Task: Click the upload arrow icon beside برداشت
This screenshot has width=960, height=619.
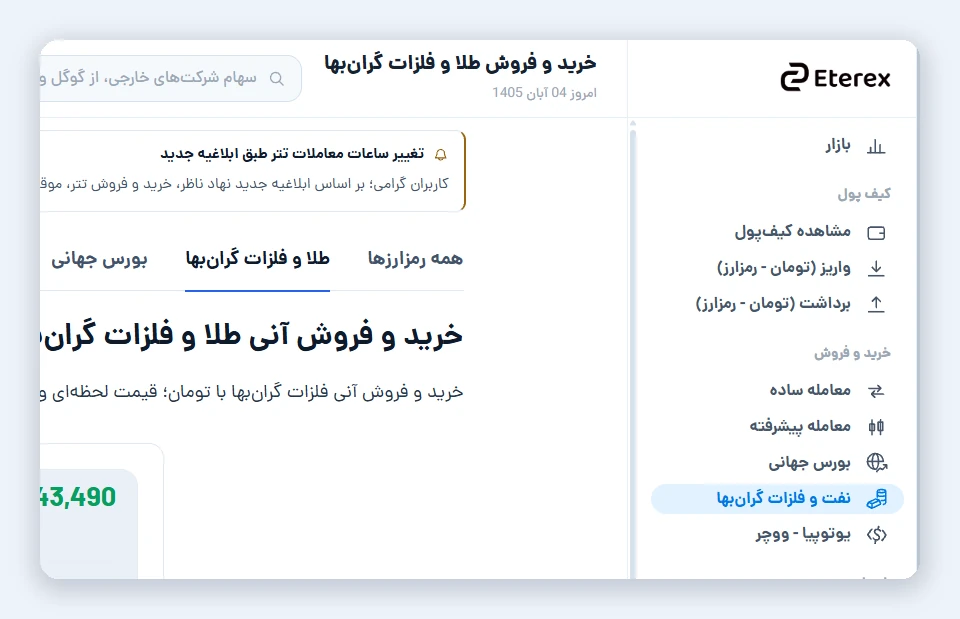Action: pyautogui.click(x=876, y=304)
